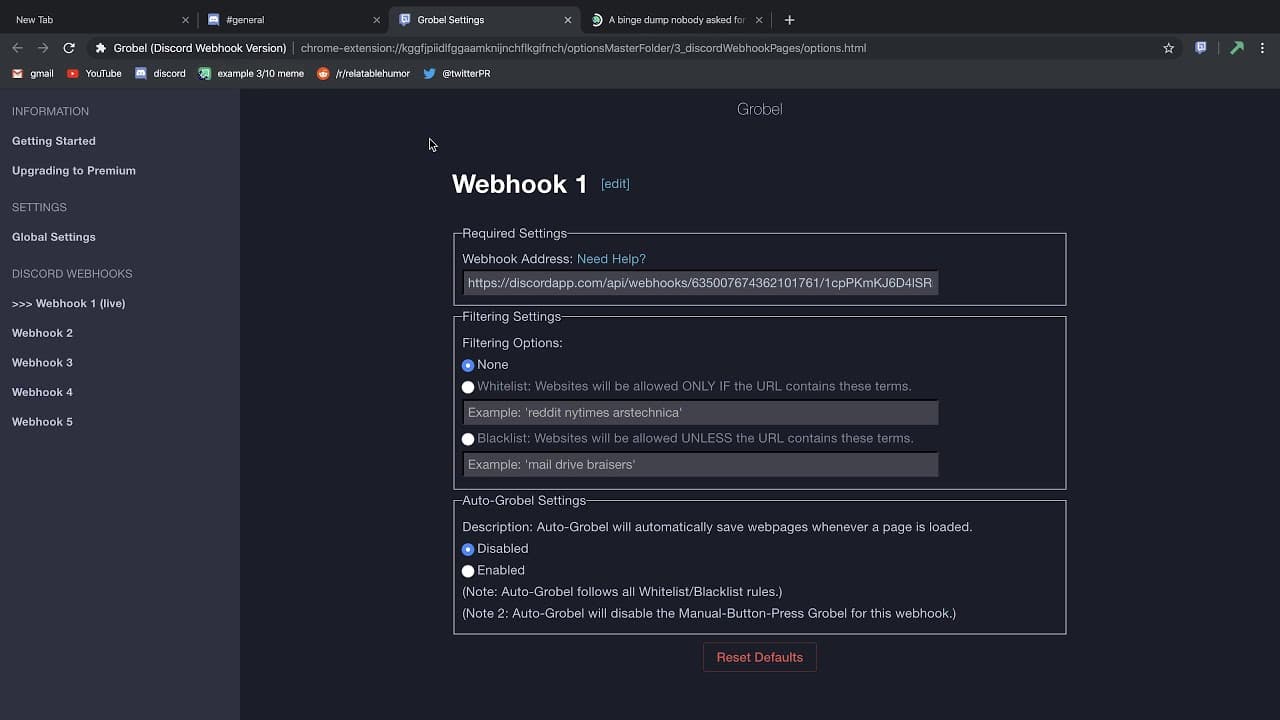Open the @twitterPR bookmark
The height and width of the screenshot is (720, 1280).
coord(456,73)
